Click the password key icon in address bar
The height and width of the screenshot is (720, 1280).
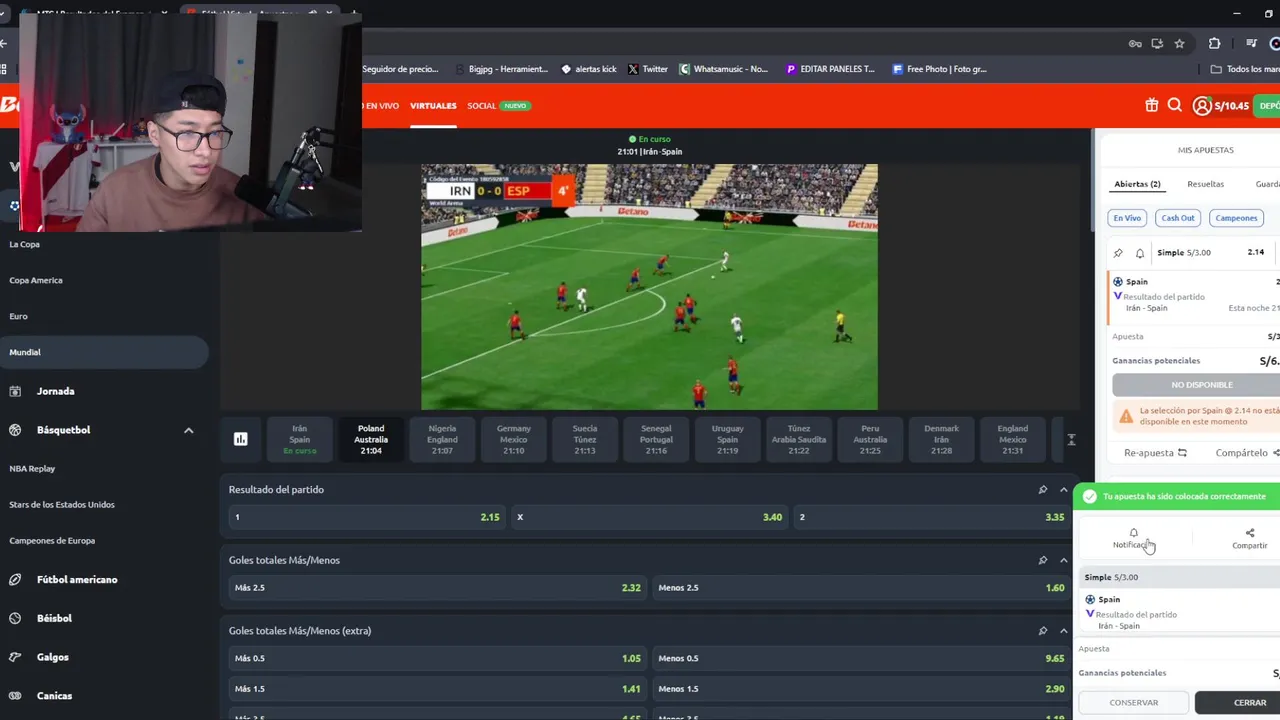(x=1135, y=43)
